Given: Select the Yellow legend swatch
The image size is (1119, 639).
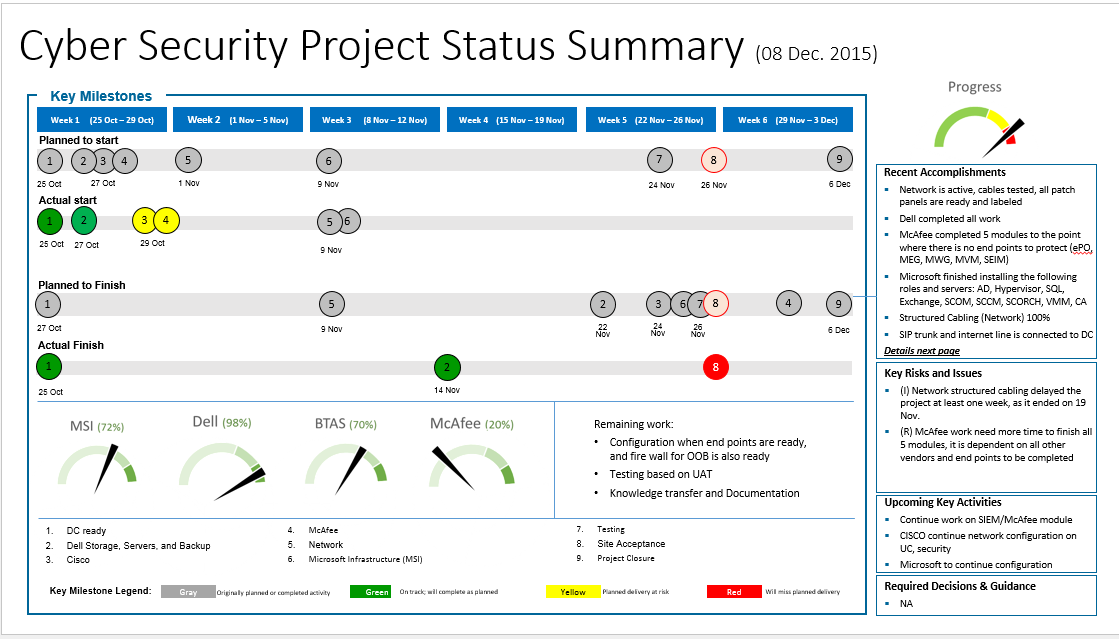Looking at the screenshot, I should click(x=573, y=591).
